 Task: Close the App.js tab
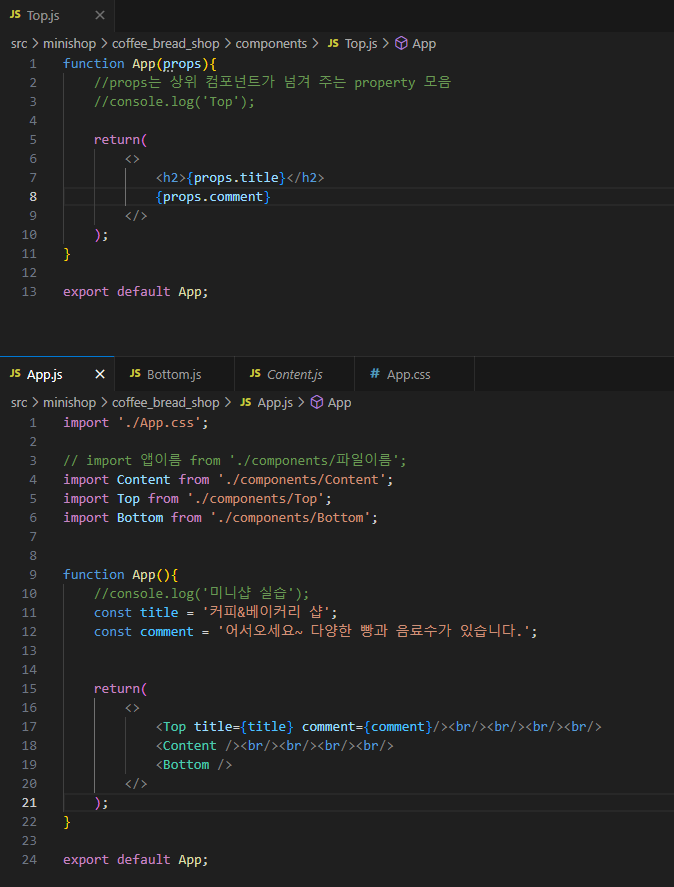100,374
